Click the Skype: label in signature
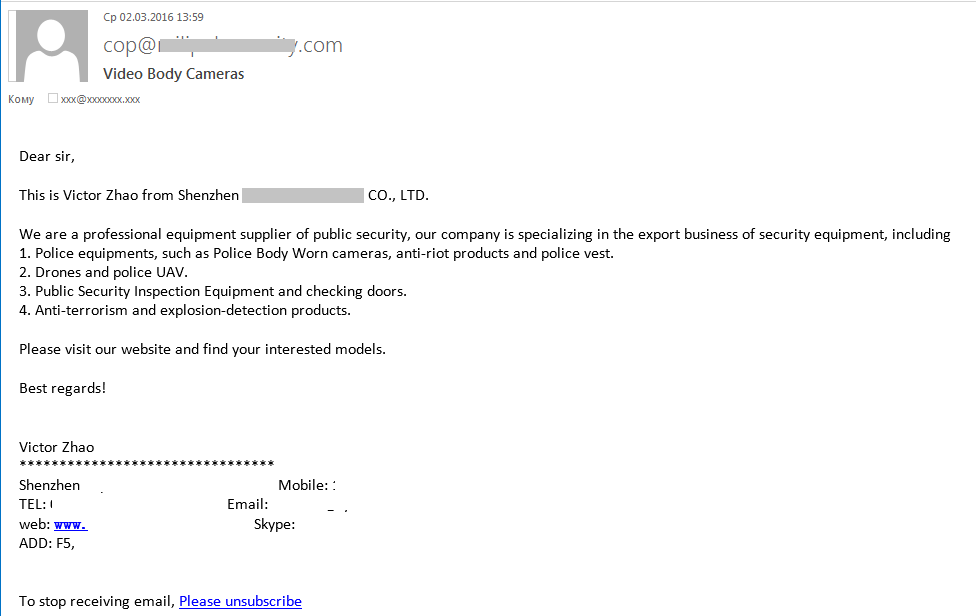Viewport: 976px width, 616px height. pyautogui.click(x=274, y=525)
